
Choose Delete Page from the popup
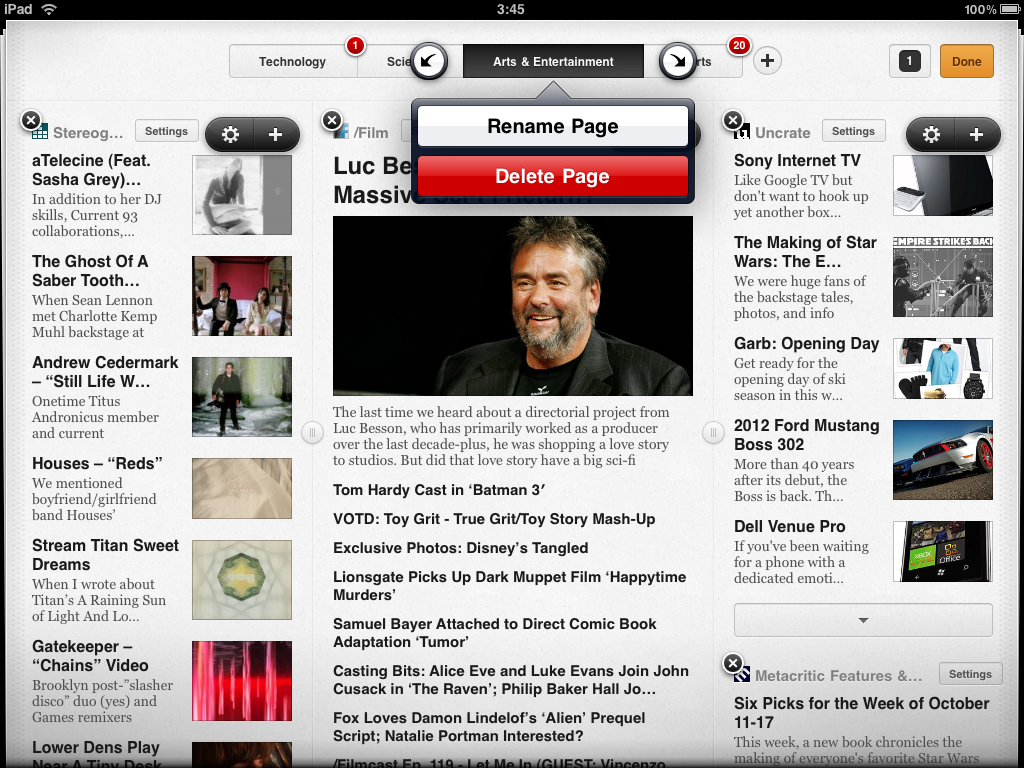tap(552, 176)
